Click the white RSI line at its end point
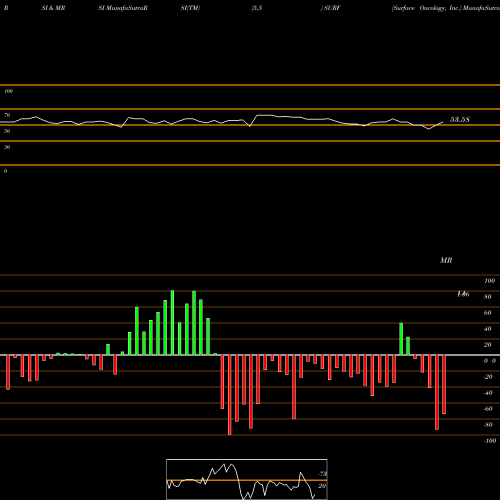500x500 pixels. click(x=443, y=122)
